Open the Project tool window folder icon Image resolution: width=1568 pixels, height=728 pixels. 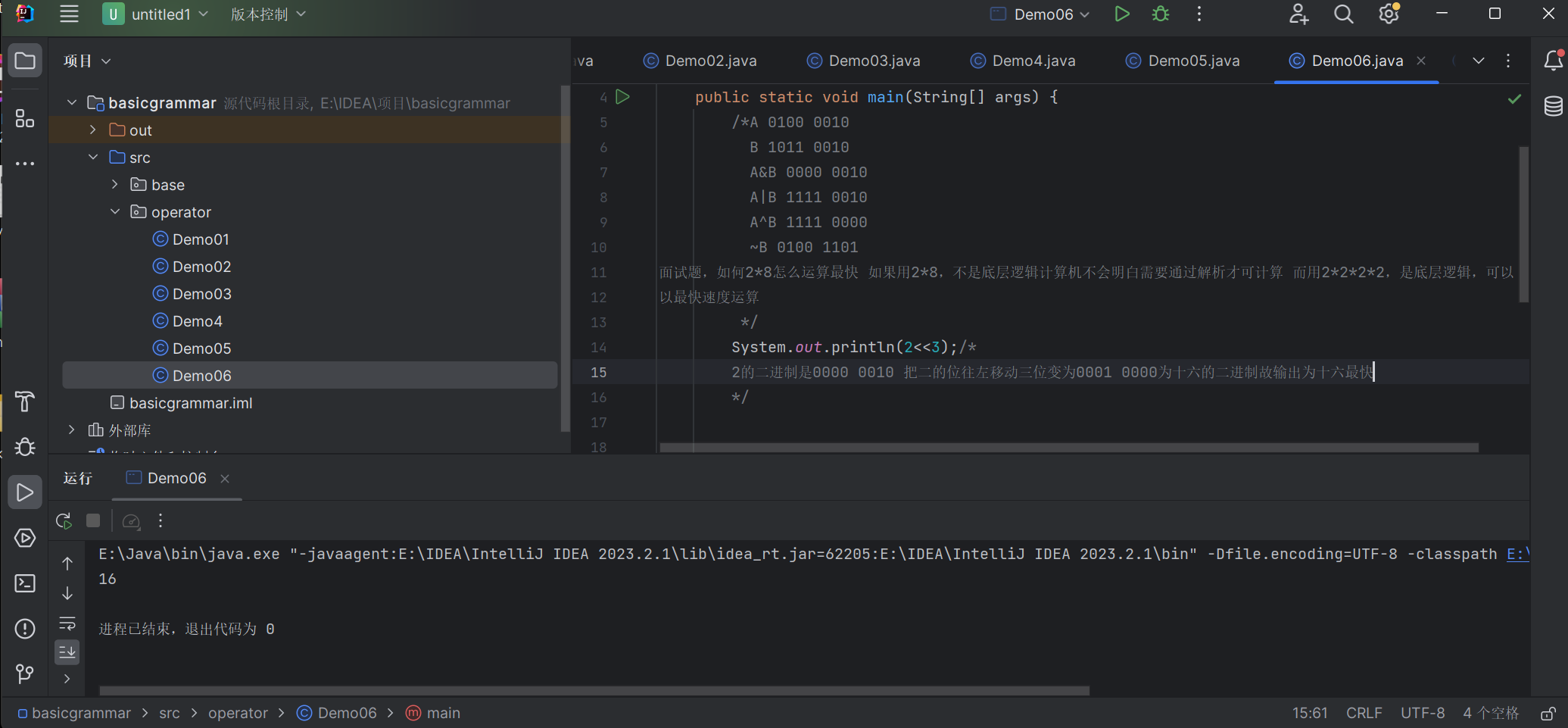tap(25, 61)
